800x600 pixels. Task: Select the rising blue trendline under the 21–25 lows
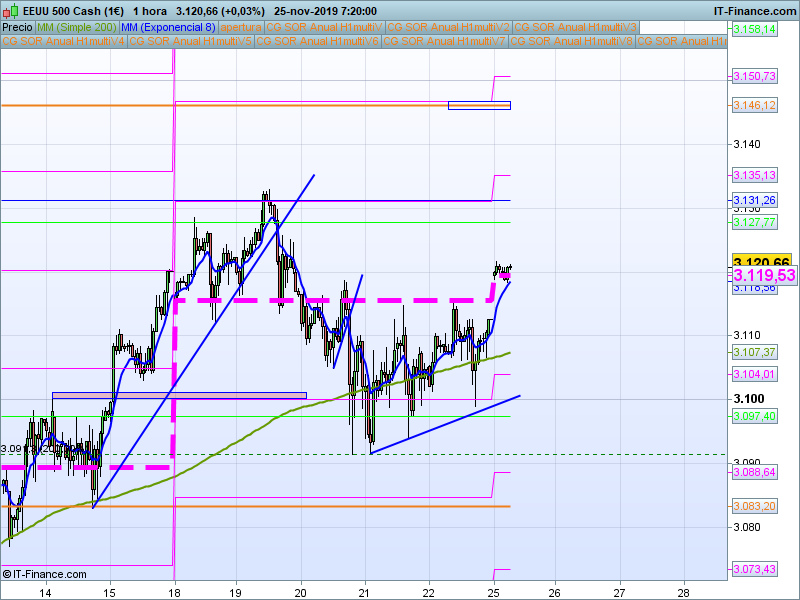coord(445,424)
